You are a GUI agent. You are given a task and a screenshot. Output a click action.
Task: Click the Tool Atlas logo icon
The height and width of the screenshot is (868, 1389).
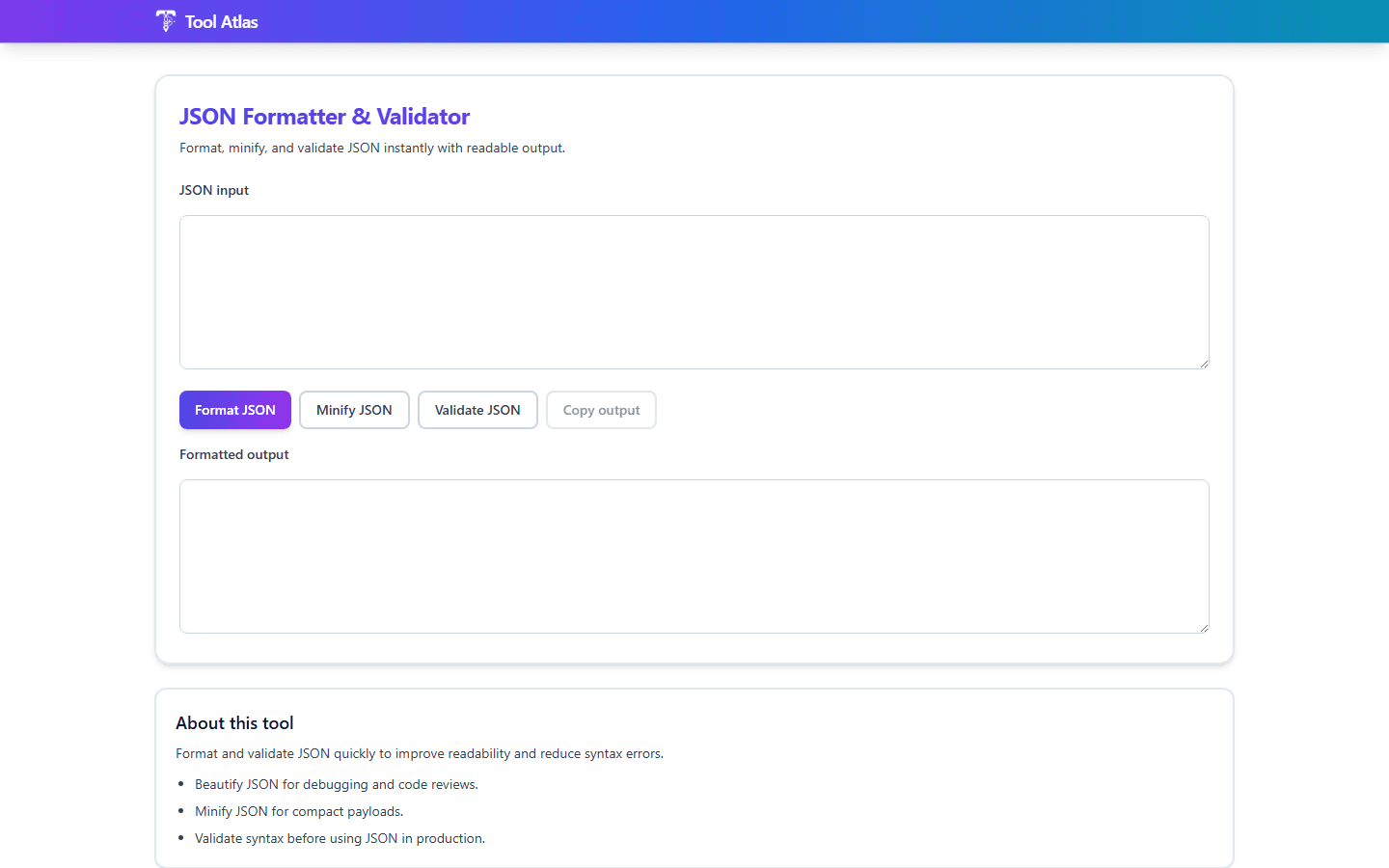(x=165, y=20)
